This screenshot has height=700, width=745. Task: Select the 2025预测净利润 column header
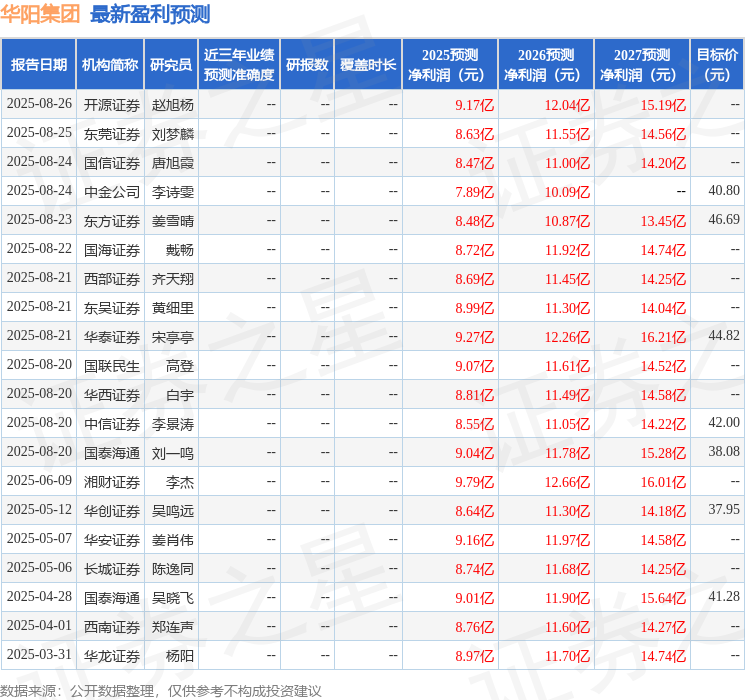click(x=450, y=65)
